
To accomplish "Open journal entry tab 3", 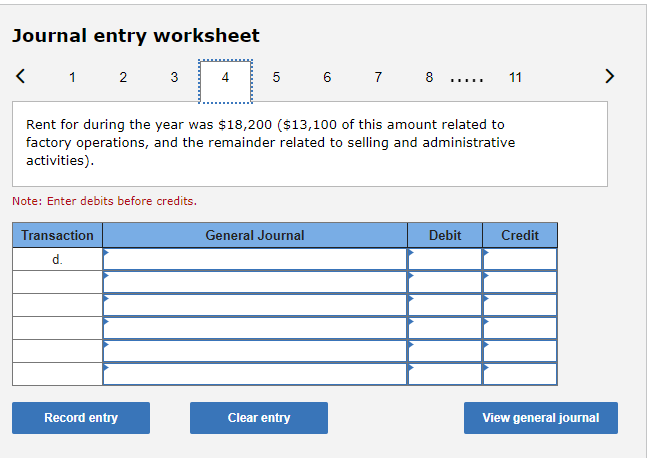I will (x=174, y=77).
